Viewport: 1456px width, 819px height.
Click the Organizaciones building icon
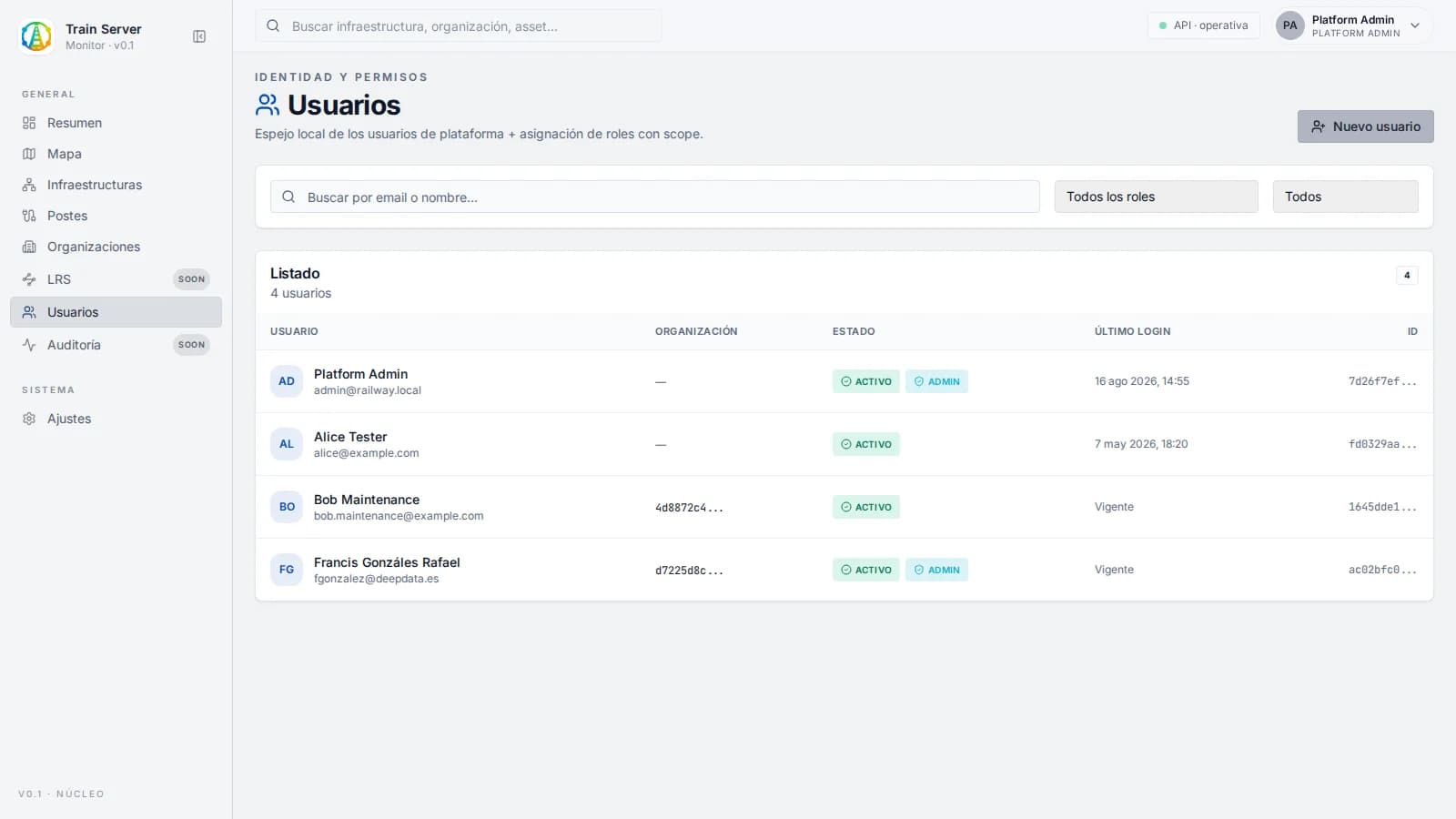(29, 247)
